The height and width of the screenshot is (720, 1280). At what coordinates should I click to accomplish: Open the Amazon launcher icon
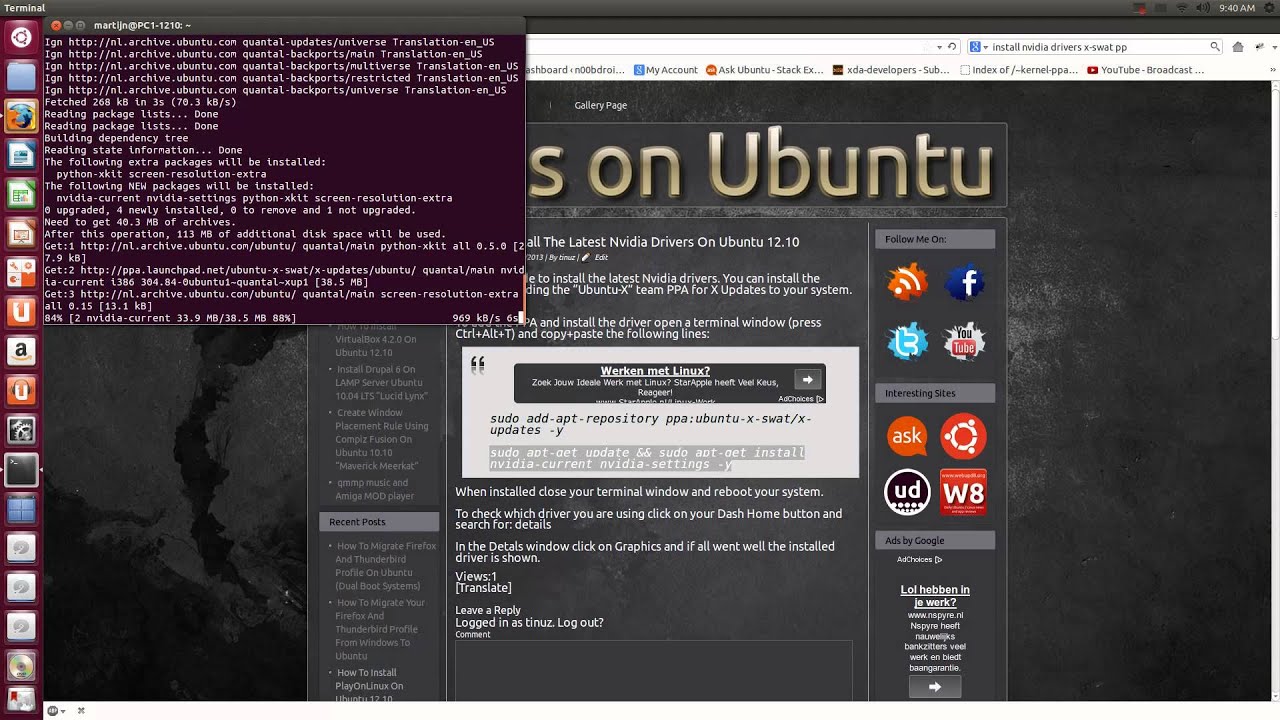click(x=21, y=351)
